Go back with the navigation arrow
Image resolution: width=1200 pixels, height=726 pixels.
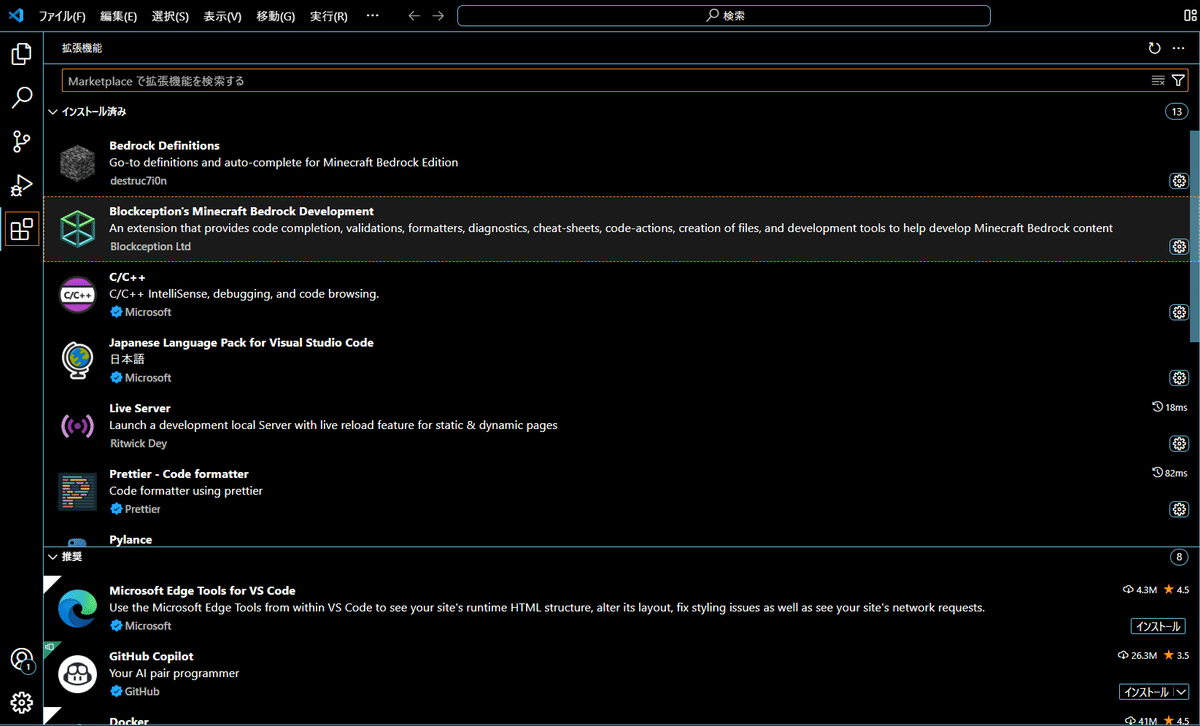click(x=414, y=16)
